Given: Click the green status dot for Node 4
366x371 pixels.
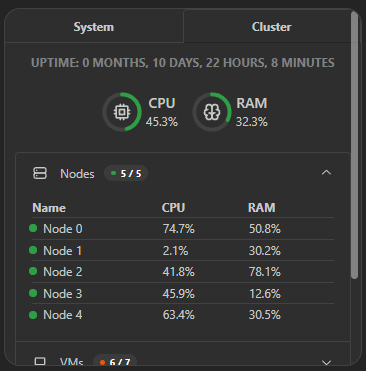Looking at the screenshot, I should (x=33, y=315).
